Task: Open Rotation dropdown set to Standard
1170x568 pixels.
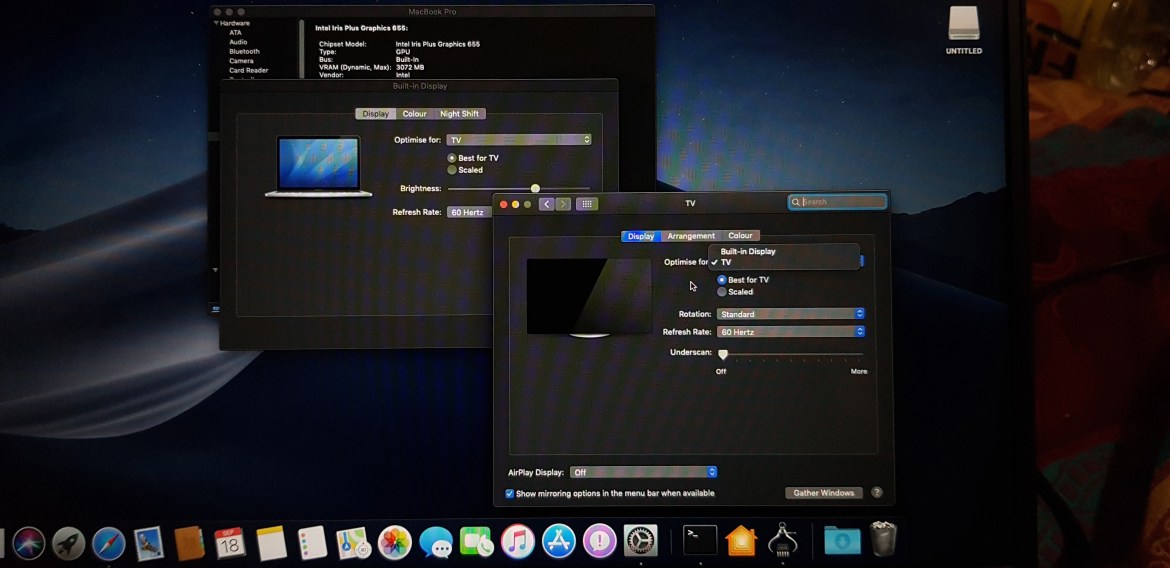Action: (x=790, y=314)
